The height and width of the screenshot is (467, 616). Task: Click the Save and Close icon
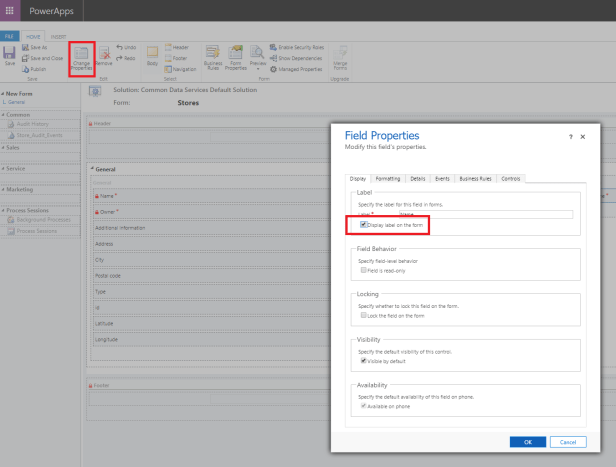tap(26, 59)
